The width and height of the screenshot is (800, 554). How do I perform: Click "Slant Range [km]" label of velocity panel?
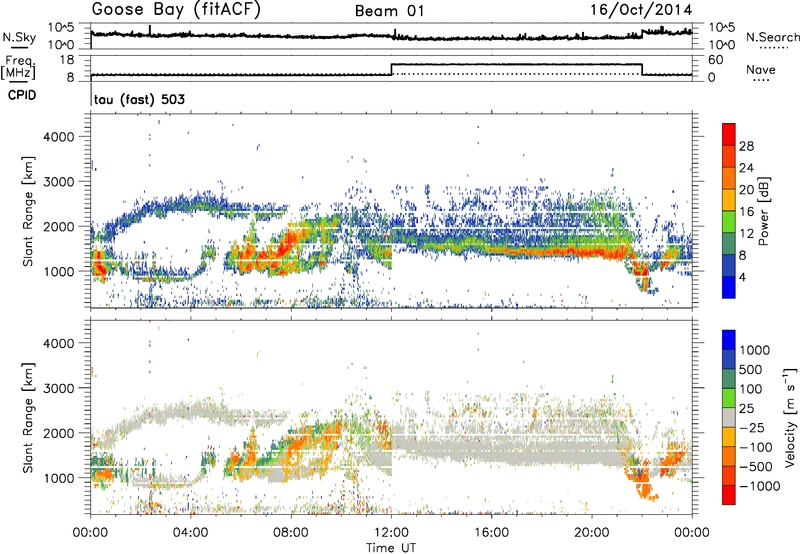(29, 417)
